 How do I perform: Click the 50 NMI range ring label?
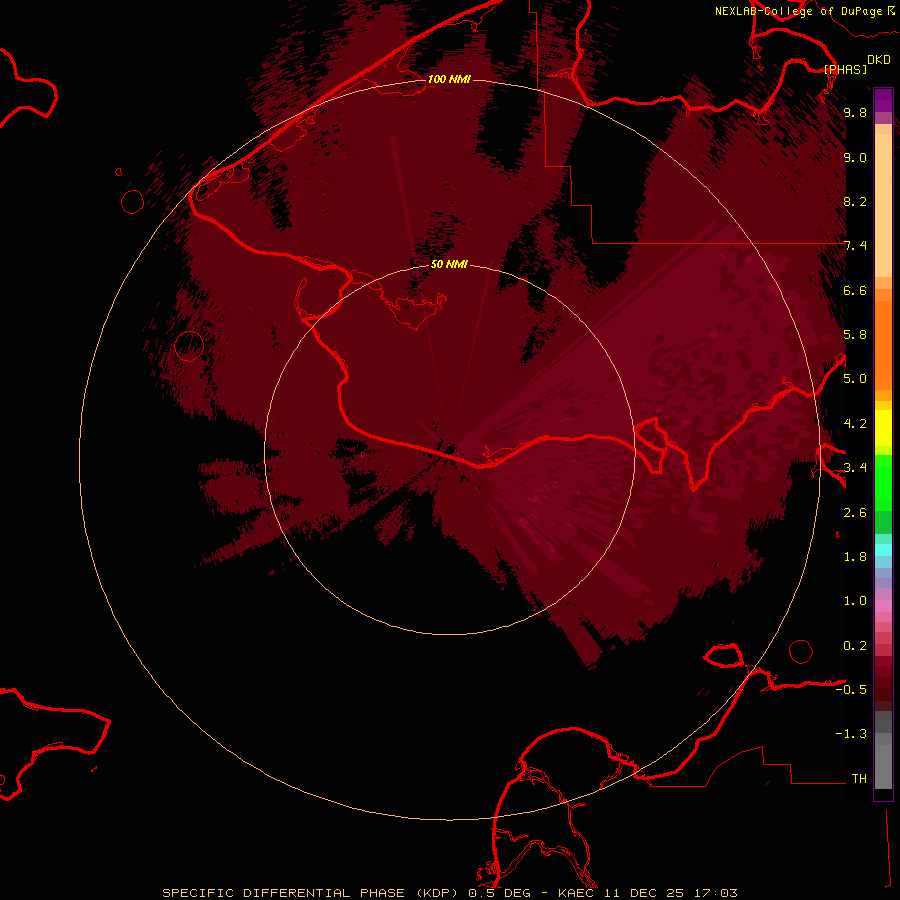(x=449, y=264)
